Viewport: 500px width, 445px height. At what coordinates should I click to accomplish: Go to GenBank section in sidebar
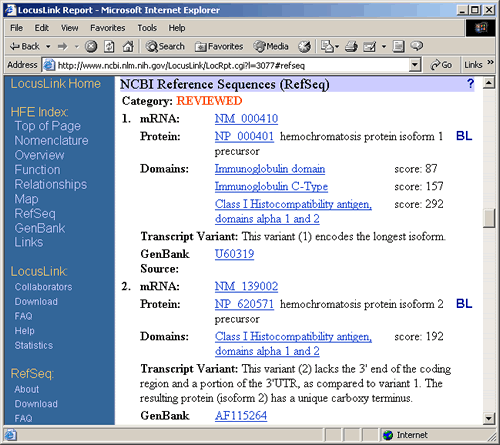click(x=40, y=228)
